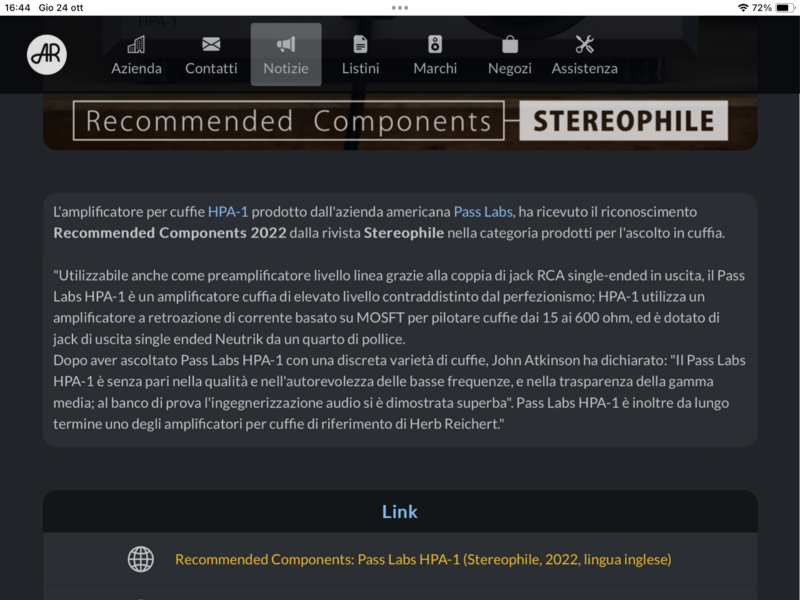Open Azienda via the building icon
The height and width of the screenshot is (600, 800).
click(x=136, y=45)
